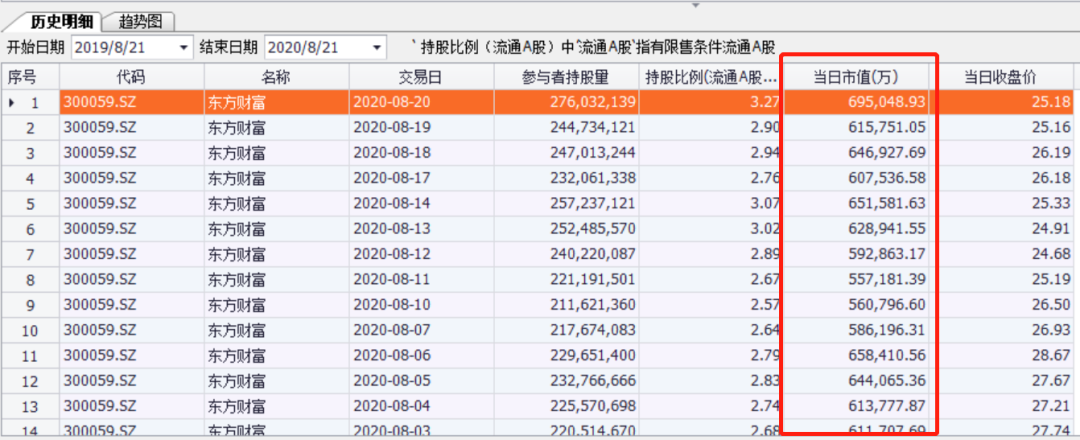This screenshot has height=440, width=1080.
Task: Open the 结束日期 dropdown arrow
Action: (377, 48)
